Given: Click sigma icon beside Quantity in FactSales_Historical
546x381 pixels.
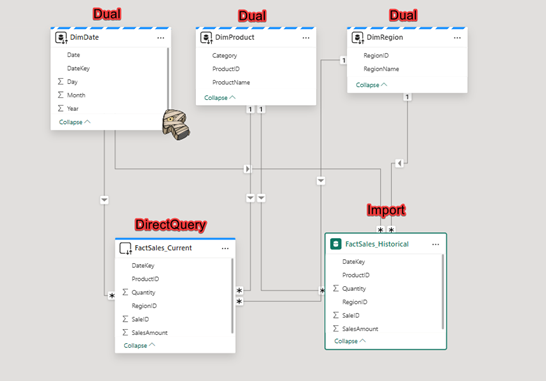Looking at the screenshot, I should pyautogui.click(x=336, y=288).
